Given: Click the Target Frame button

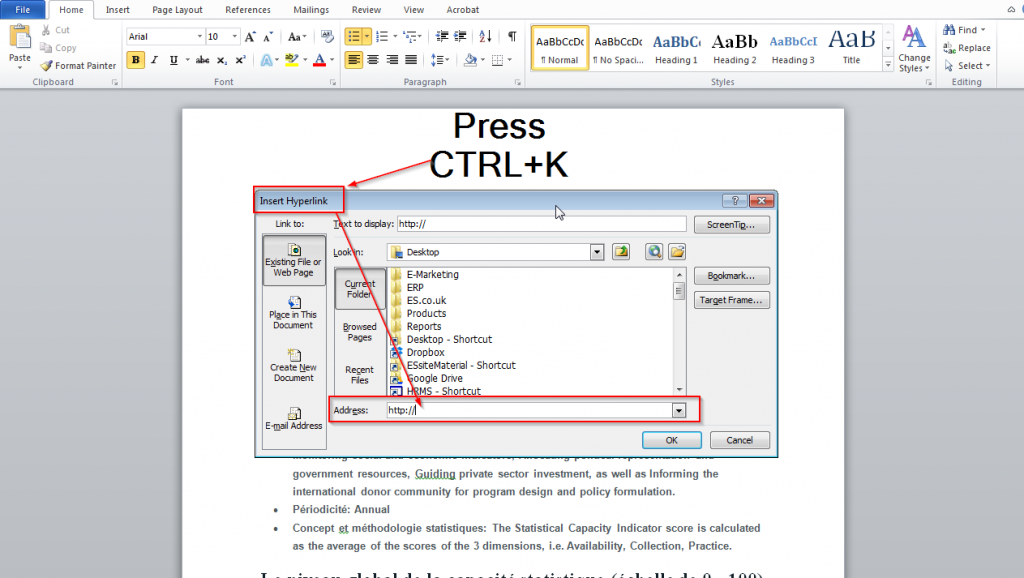Looking at the screenshot, I should (731, 300).
